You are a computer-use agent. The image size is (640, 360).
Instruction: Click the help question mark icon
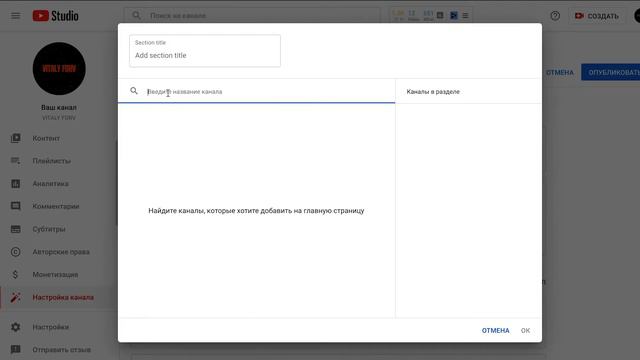click(x=555, y=16)
